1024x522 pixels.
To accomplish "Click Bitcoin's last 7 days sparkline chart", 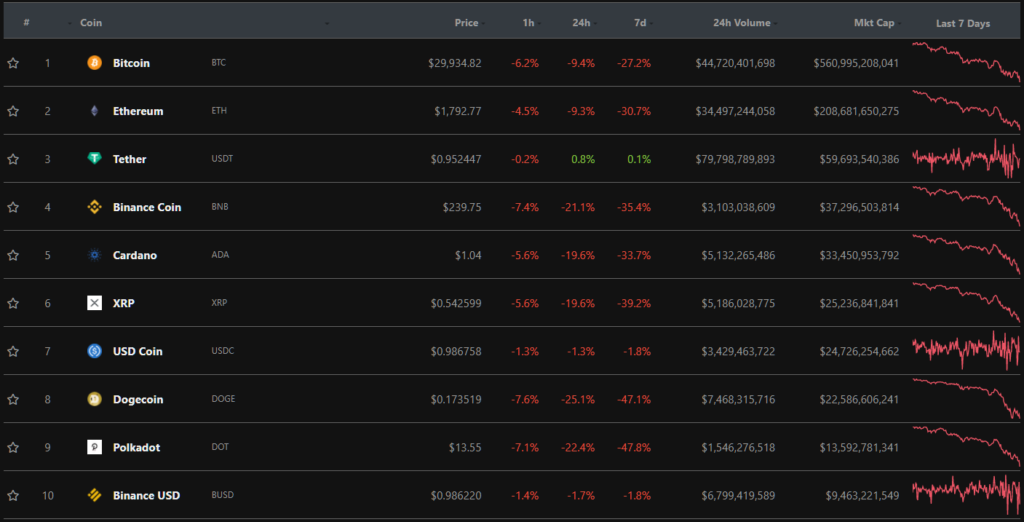I will pos(966,63).
